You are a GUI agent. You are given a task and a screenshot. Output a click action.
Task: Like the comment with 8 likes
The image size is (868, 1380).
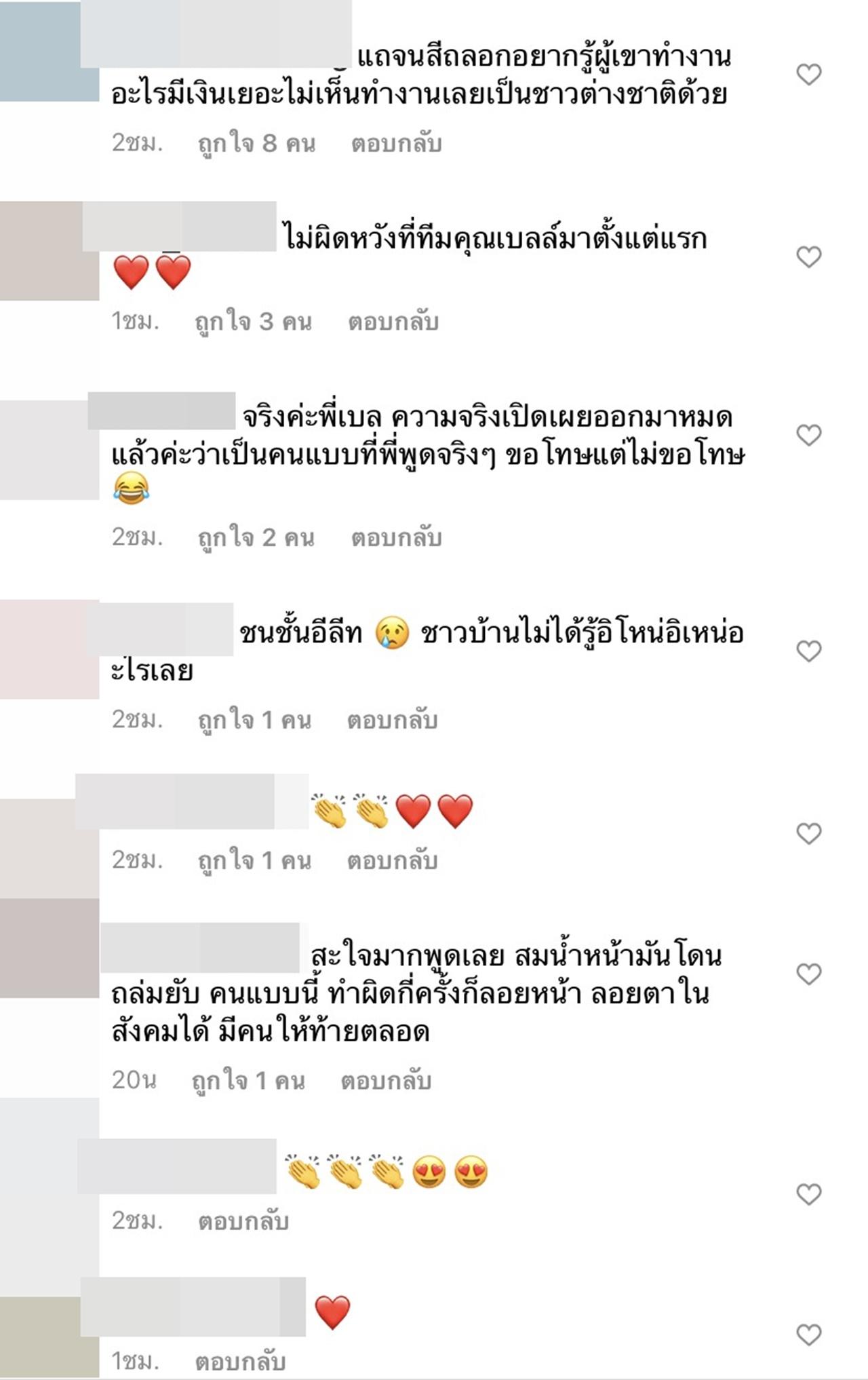(x=808, y=74)
